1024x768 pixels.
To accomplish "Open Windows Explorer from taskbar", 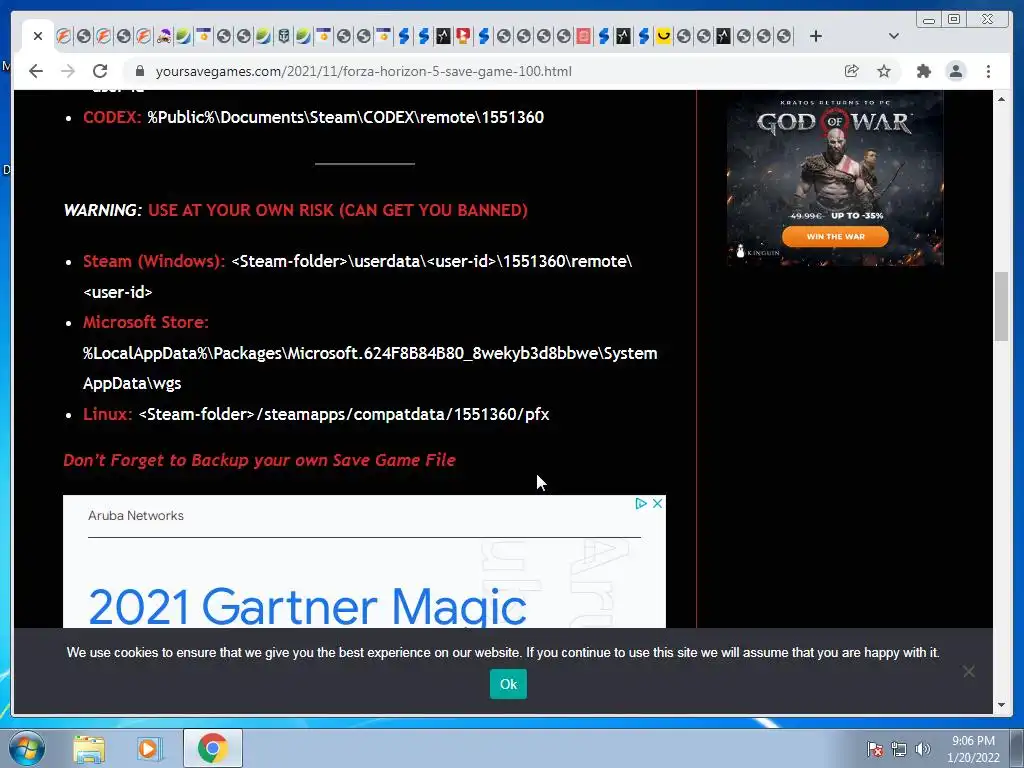I will click(89, 748).
